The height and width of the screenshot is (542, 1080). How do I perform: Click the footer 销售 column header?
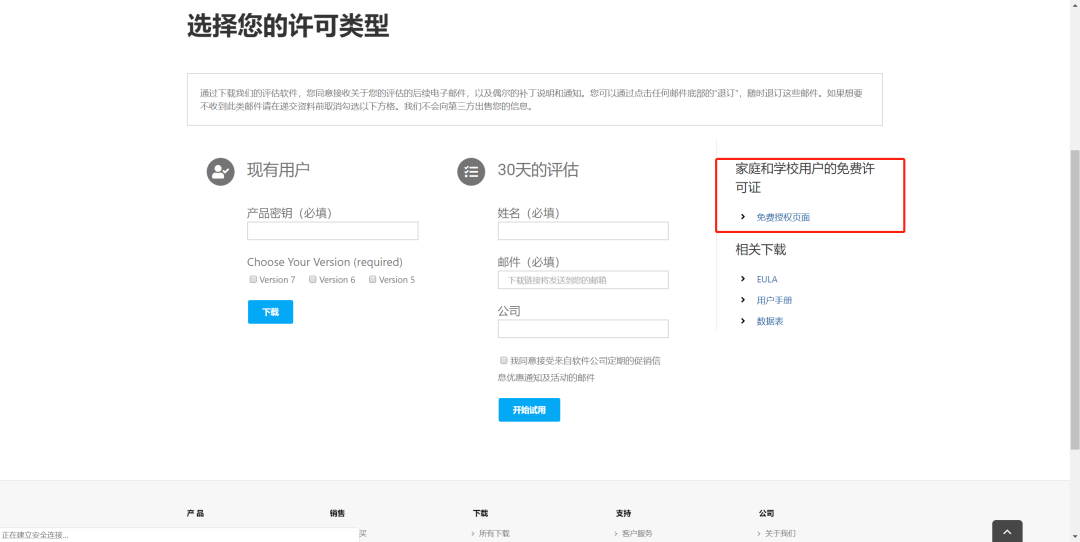338,513
